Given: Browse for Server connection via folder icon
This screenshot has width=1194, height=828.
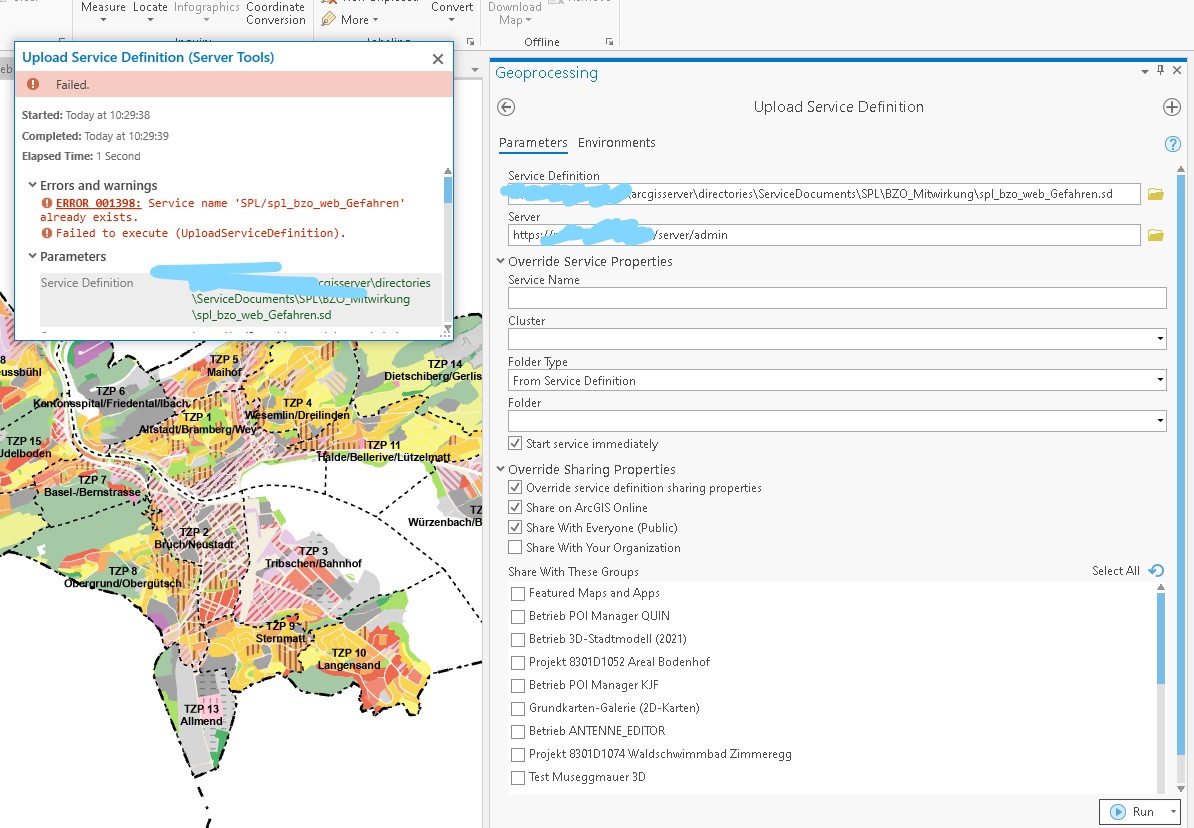Looking at the screenshot, I should tap(1156, 235).
